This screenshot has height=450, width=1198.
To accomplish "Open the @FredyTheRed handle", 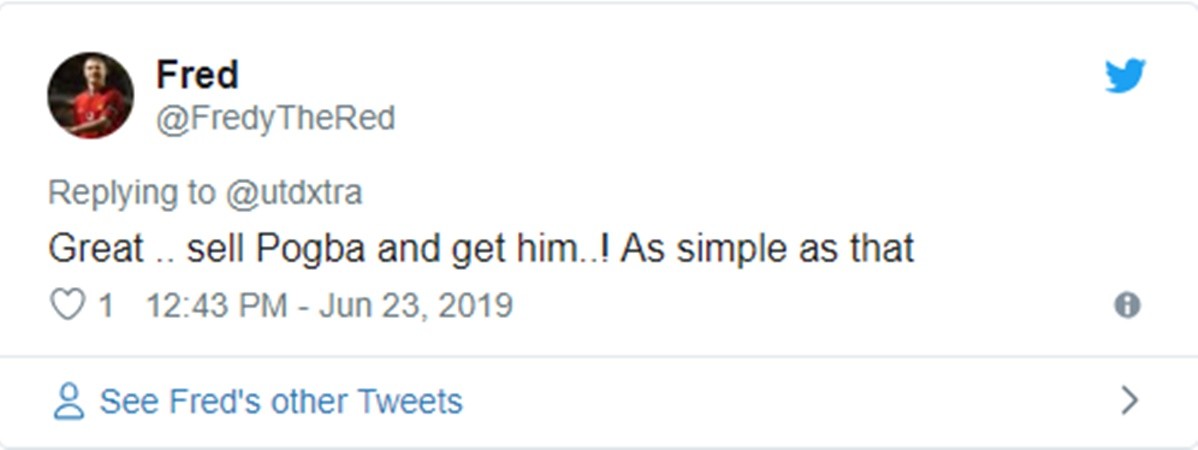I will coord(275,119).
